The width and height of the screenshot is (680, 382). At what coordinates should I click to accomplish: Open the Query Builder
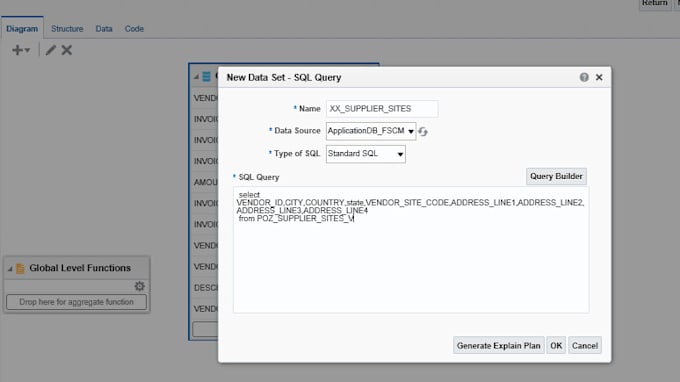coord(556,176)
